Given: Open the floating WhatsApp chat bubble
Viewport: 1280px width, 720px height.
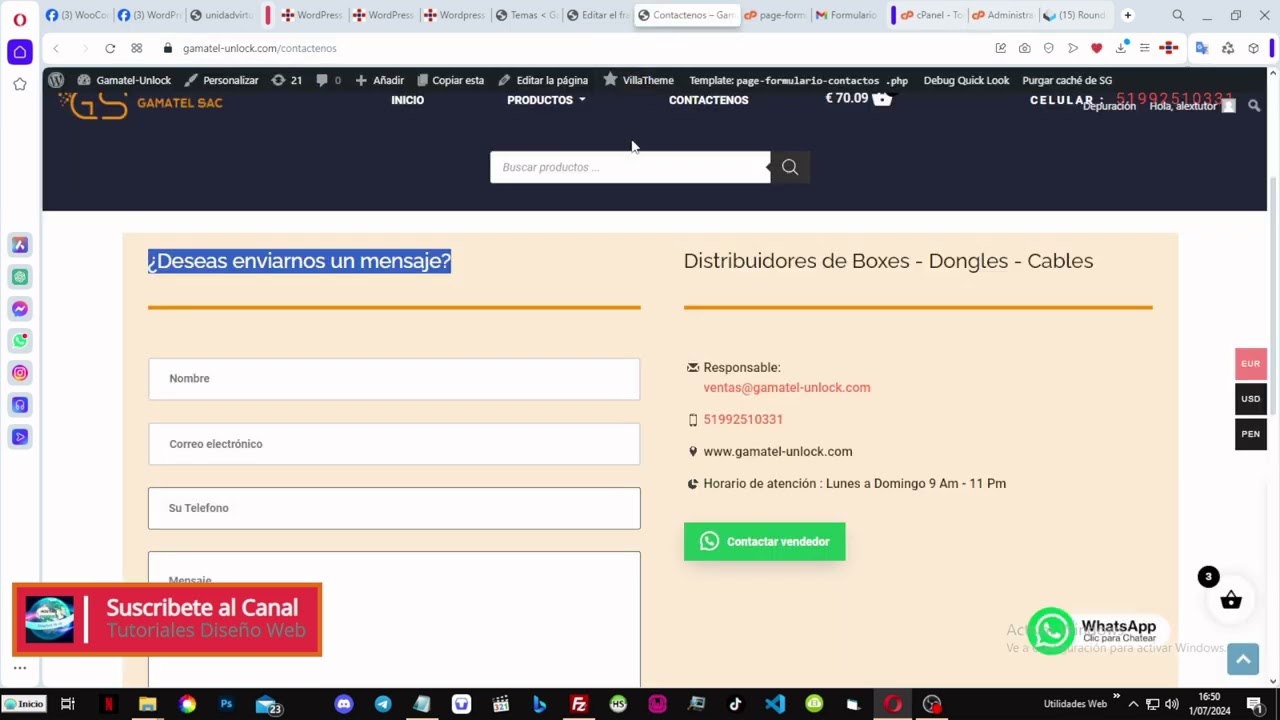Looking at the screenshot, I should [x=1051, y=631].
